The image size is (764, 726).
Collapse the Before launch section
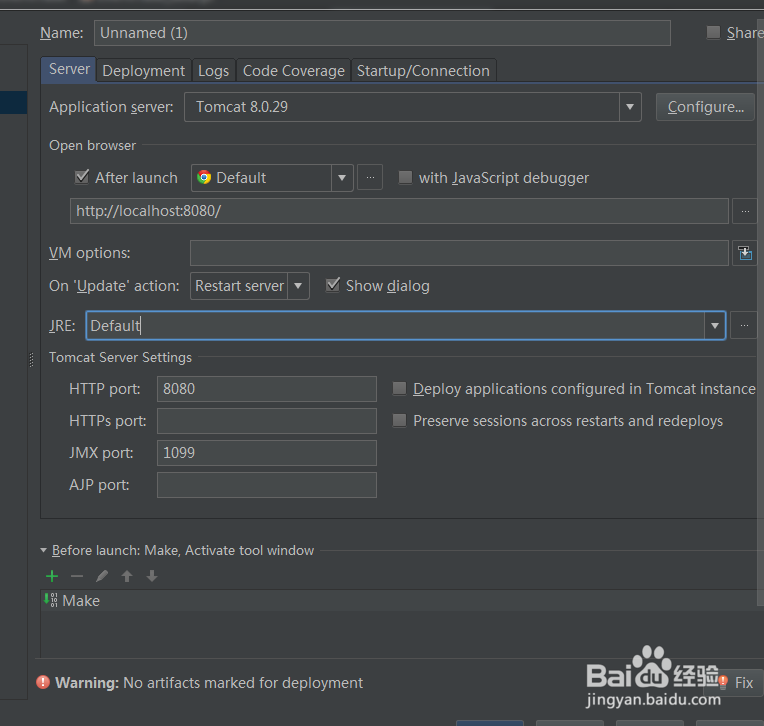point(43,550)
